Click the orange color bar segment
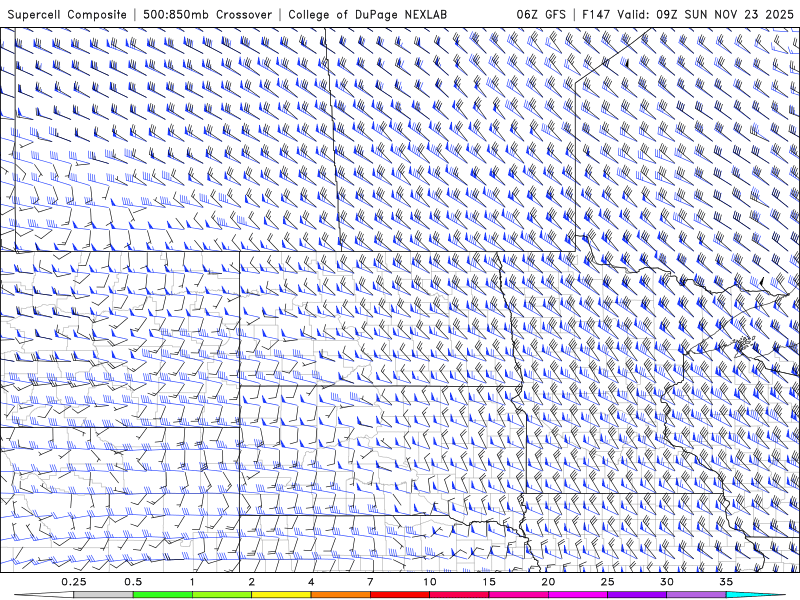The image size is (800, 600). [340, 595]
